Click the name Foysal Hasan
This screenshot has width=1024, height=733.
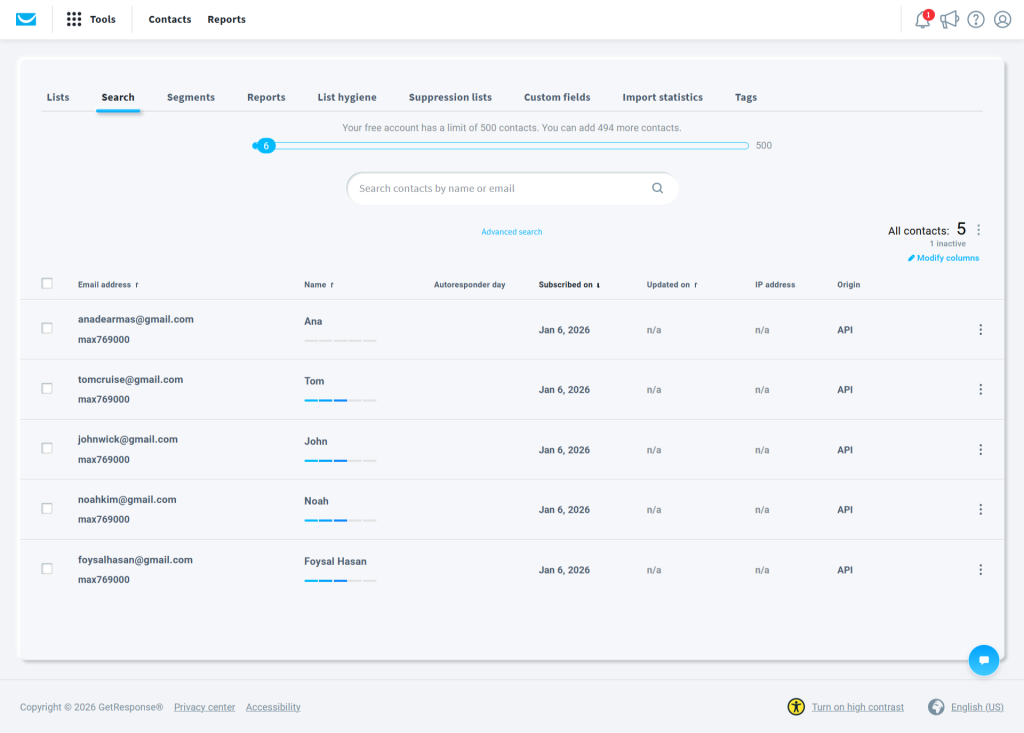coord(335,561)
